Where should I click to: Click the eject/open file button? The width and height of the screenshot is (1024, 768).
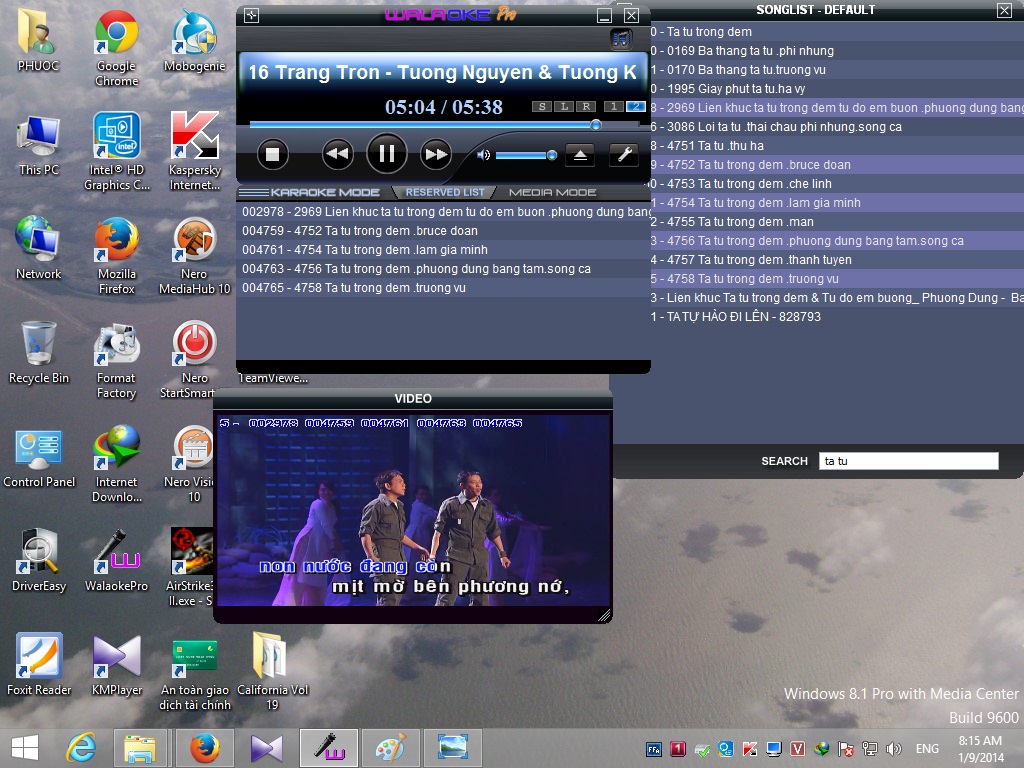click(580, 155)
